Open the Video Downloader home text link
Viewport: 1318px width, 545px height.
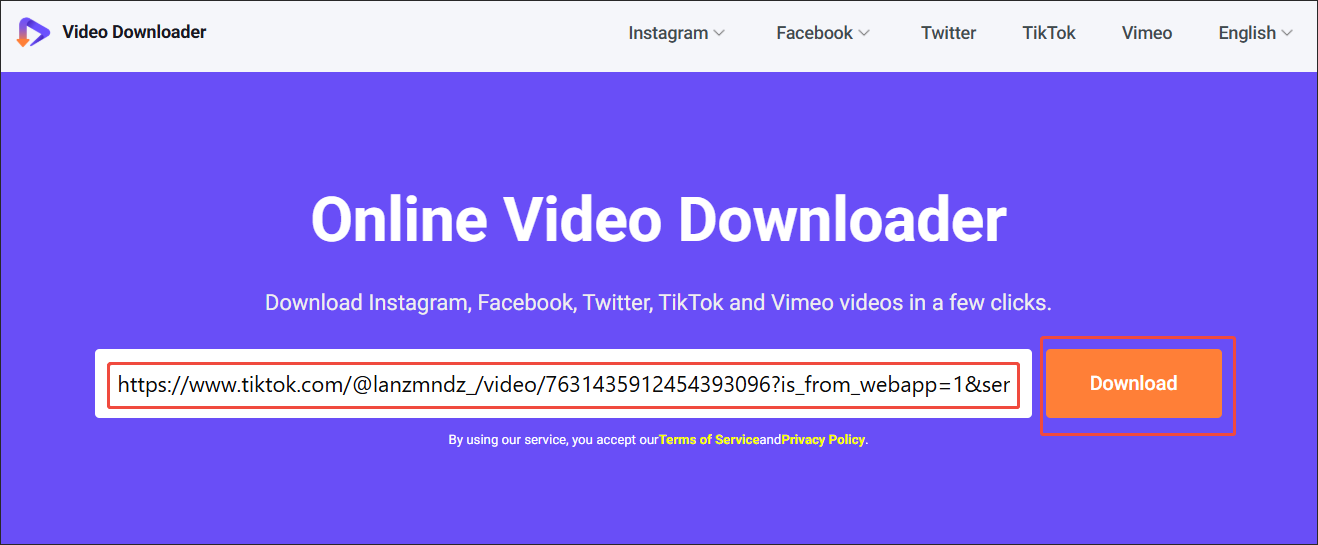click(x=134, y=32)
